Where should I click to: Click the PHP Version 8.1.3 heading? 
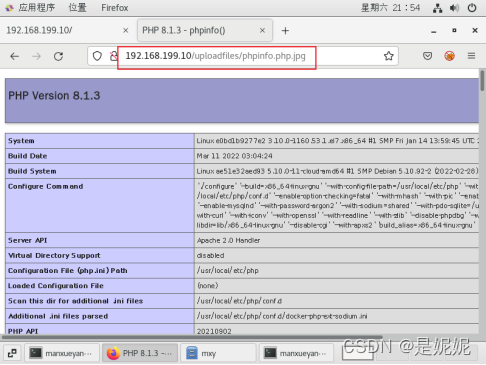[54, 96]
